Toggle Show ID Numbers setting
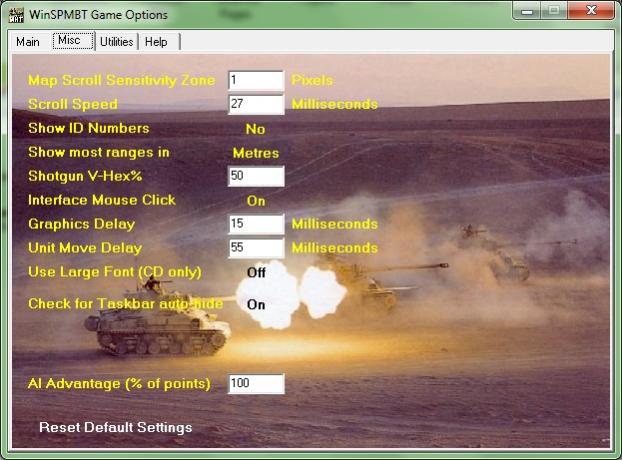This screenshot has height=460, width=622. point(255,129)
